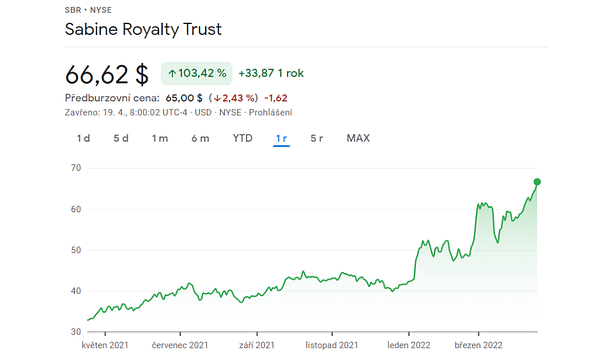The image size is (600, 360).
Task: Click the green 103,42 % change badge
Action: 197,73
